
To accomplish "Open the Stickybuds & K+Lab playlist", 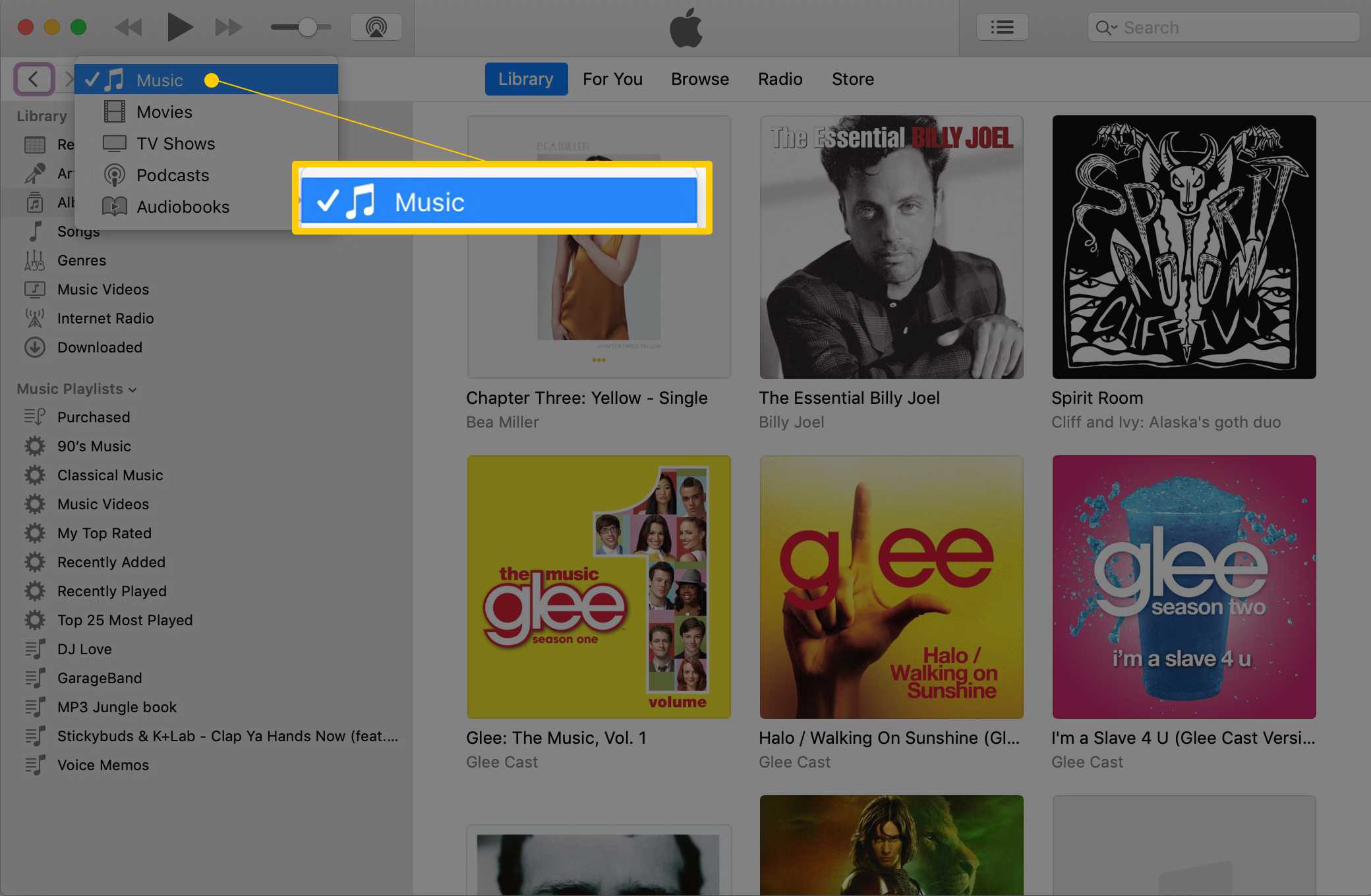I will click(227, 736).
